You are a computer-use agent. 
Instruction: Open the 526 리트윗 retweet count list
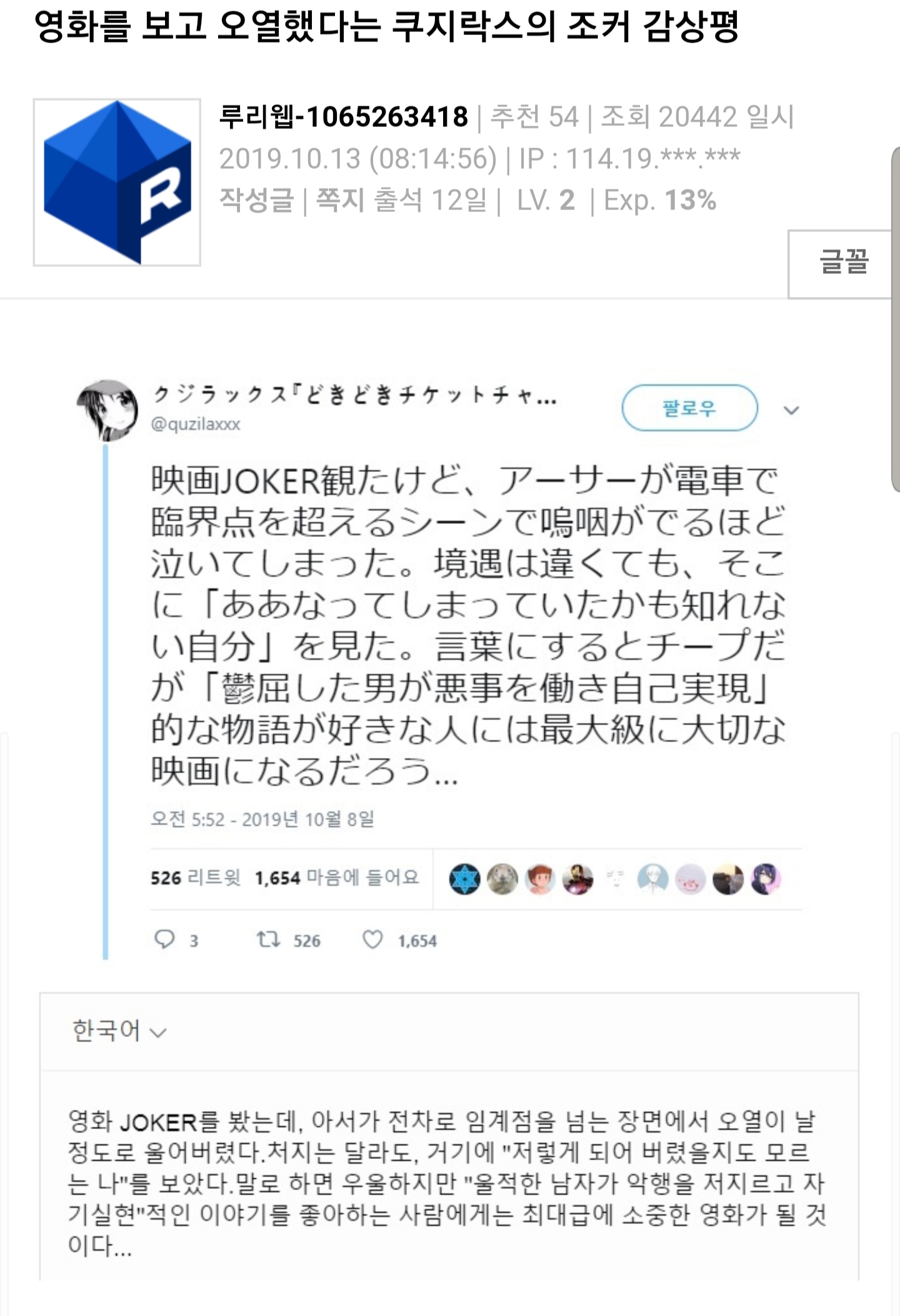click(195, 878)
